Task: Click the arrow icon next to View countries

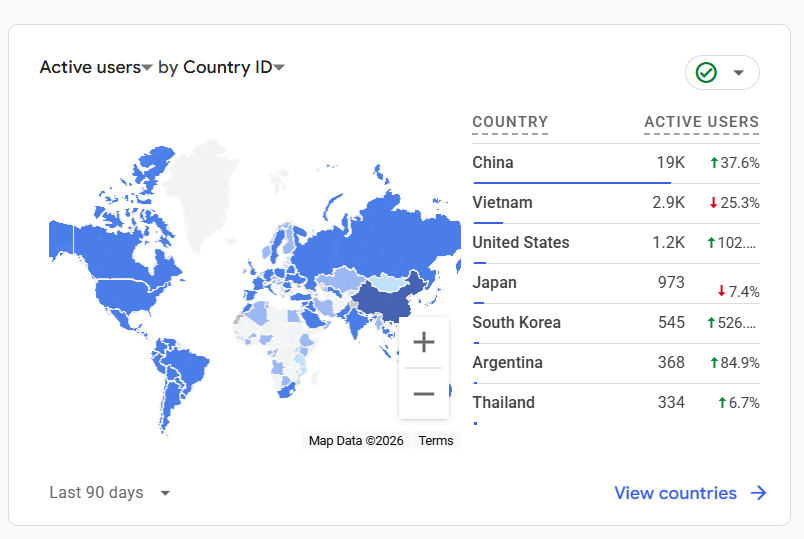Action: 758,493
